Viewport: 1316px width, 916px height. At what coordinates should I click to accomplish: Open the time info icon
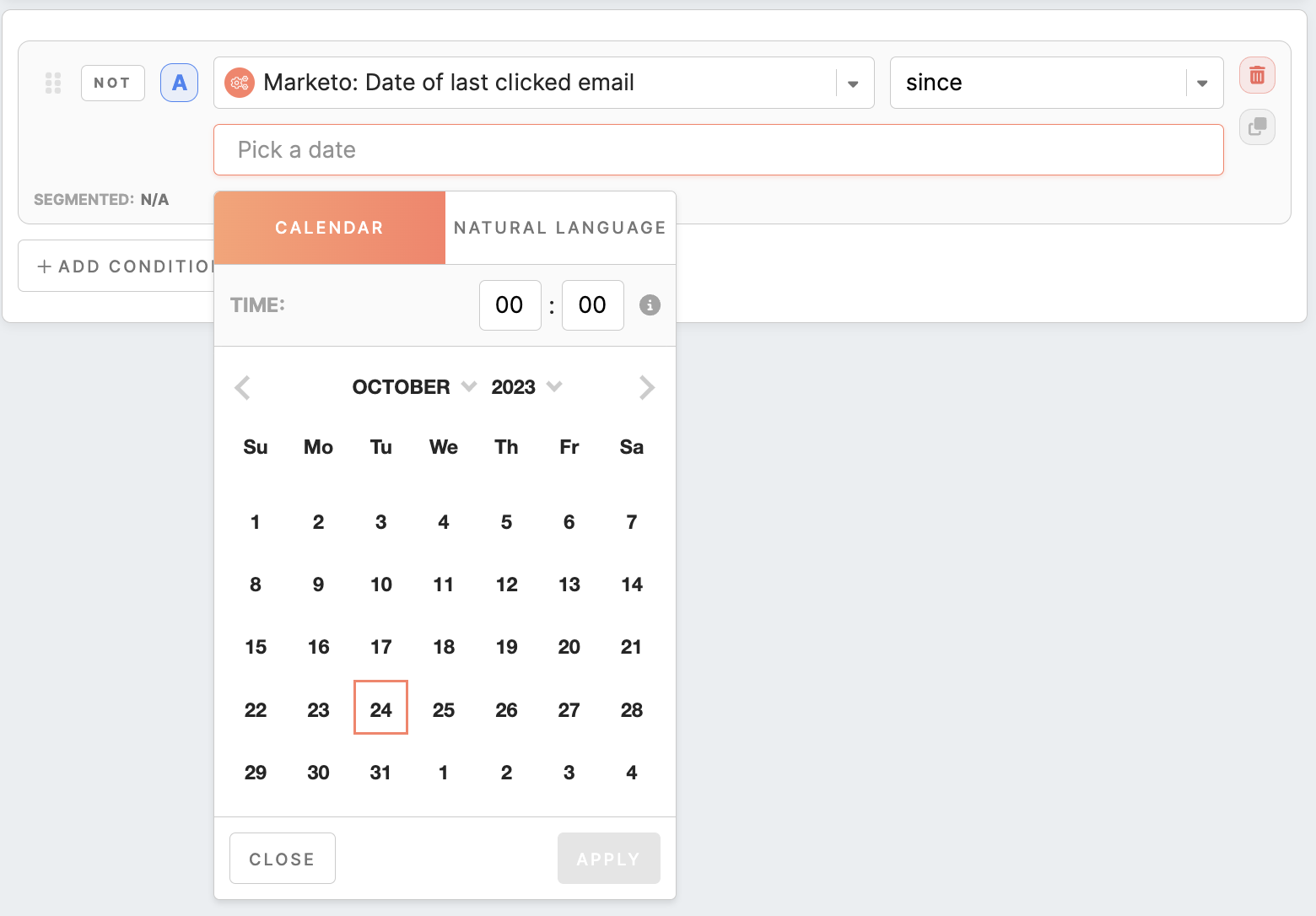(650, 305)
